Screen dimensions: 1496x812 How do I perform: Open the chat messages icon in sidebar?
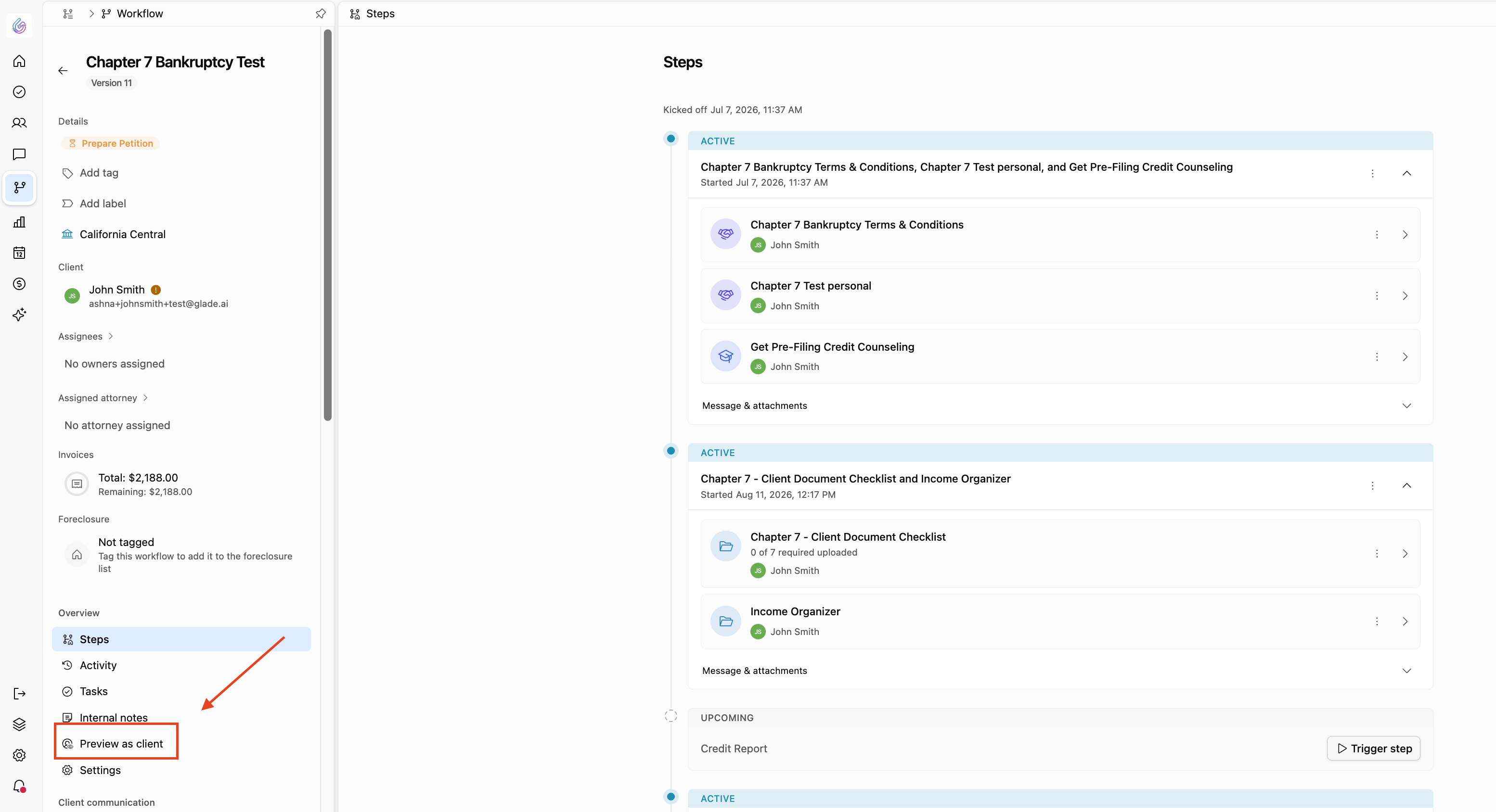point(19,154)
